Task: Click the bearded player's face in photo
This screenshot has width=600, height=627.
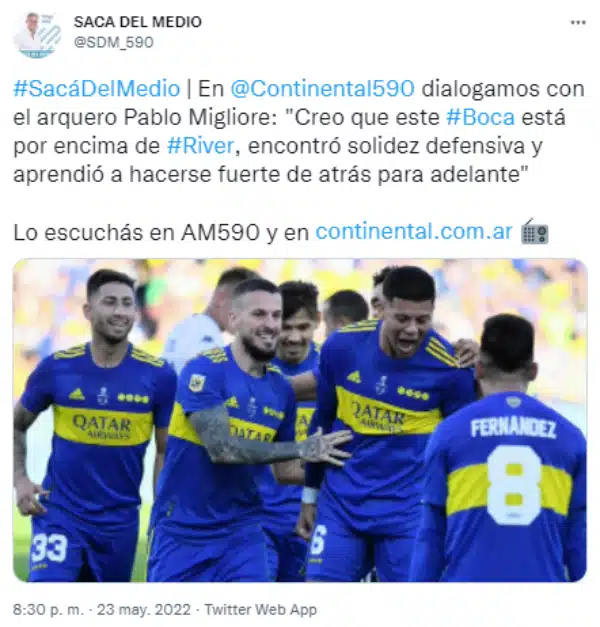Action: tap(256, 323)
